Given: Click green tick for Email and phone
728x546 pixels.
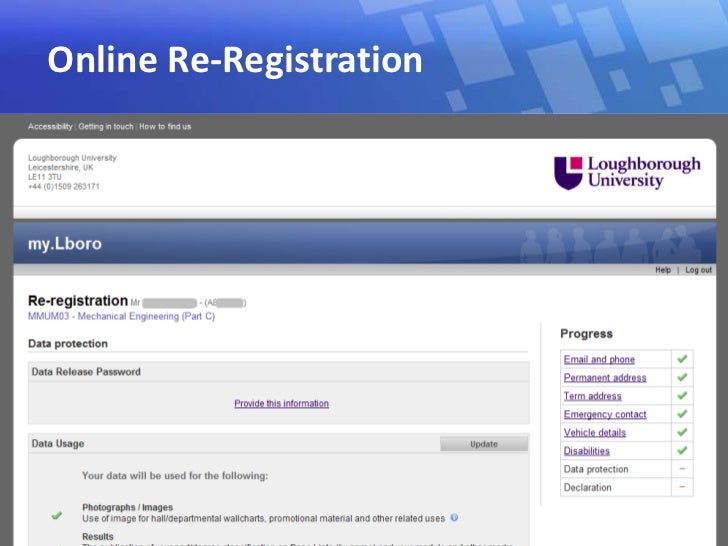Looking at the screenshot, I should pos(682,359).
